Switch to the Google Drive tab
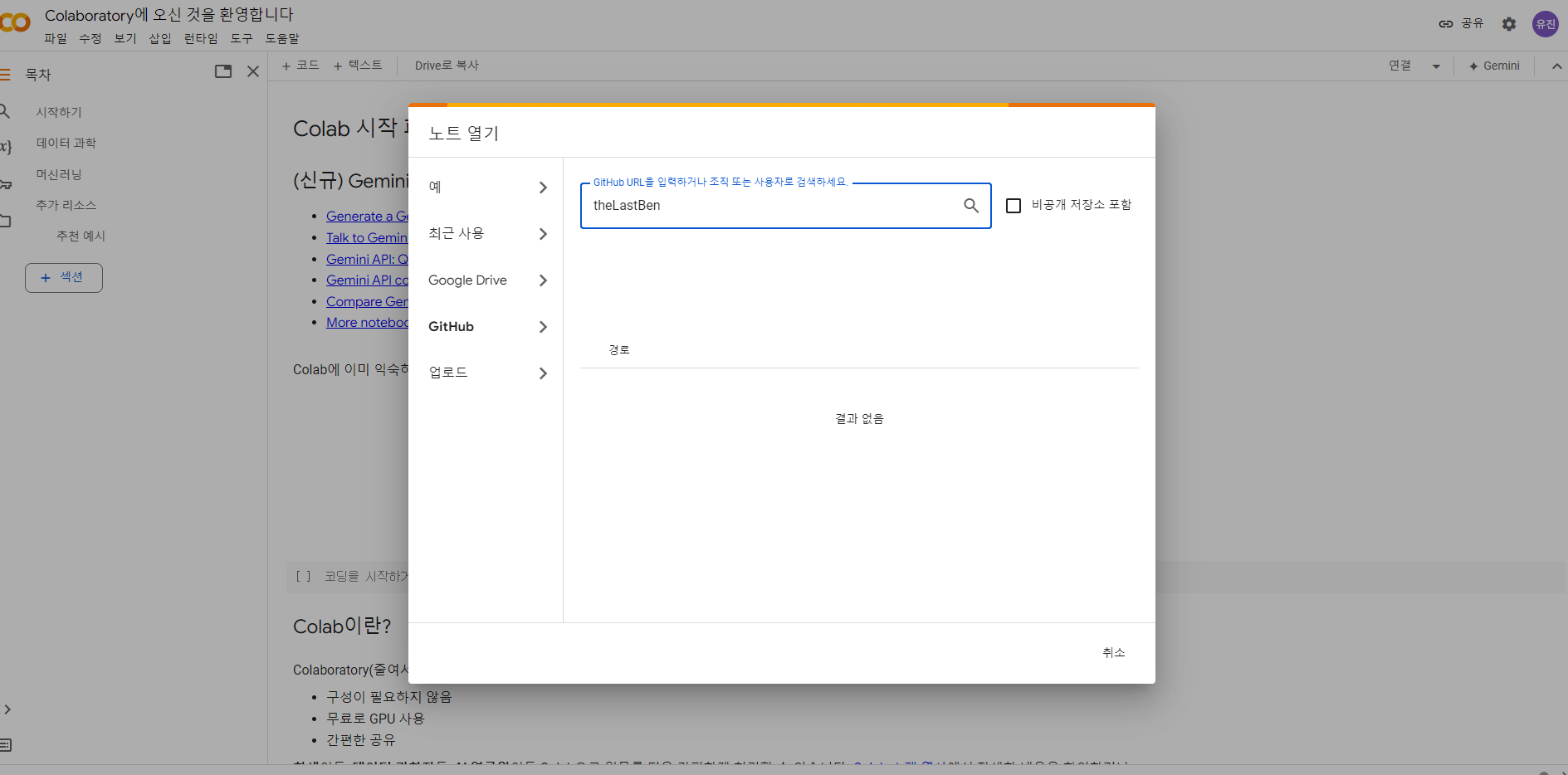The height and width of the screenshot is (775, 1568). (x=486, y=280)
